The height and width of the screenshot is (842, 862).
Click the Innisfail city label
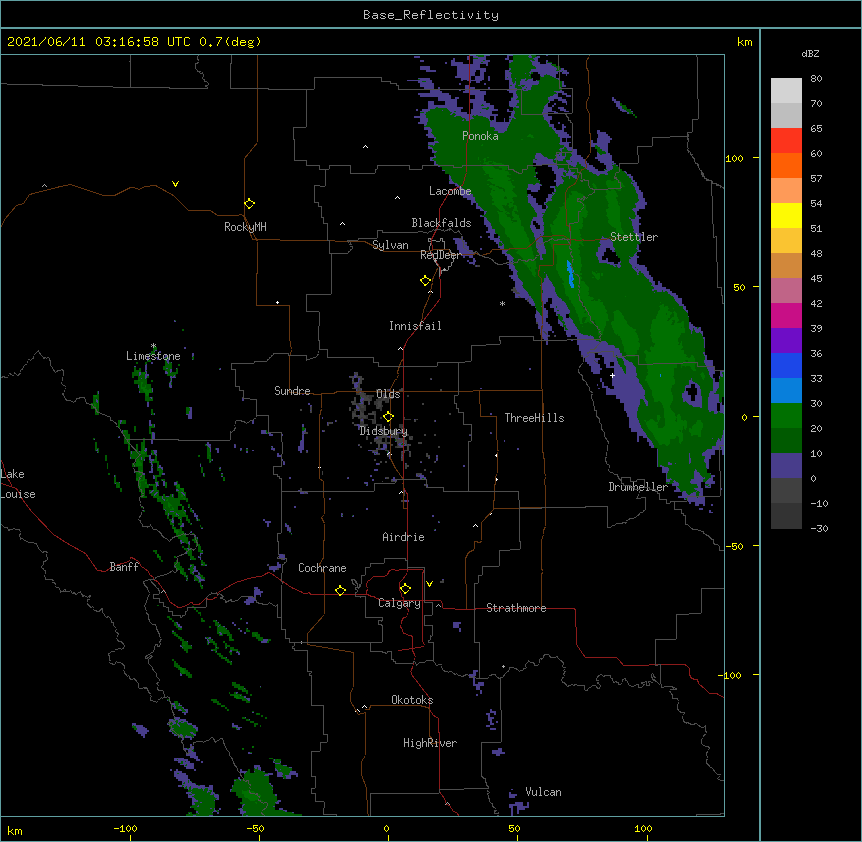click(x=415, y=326)
